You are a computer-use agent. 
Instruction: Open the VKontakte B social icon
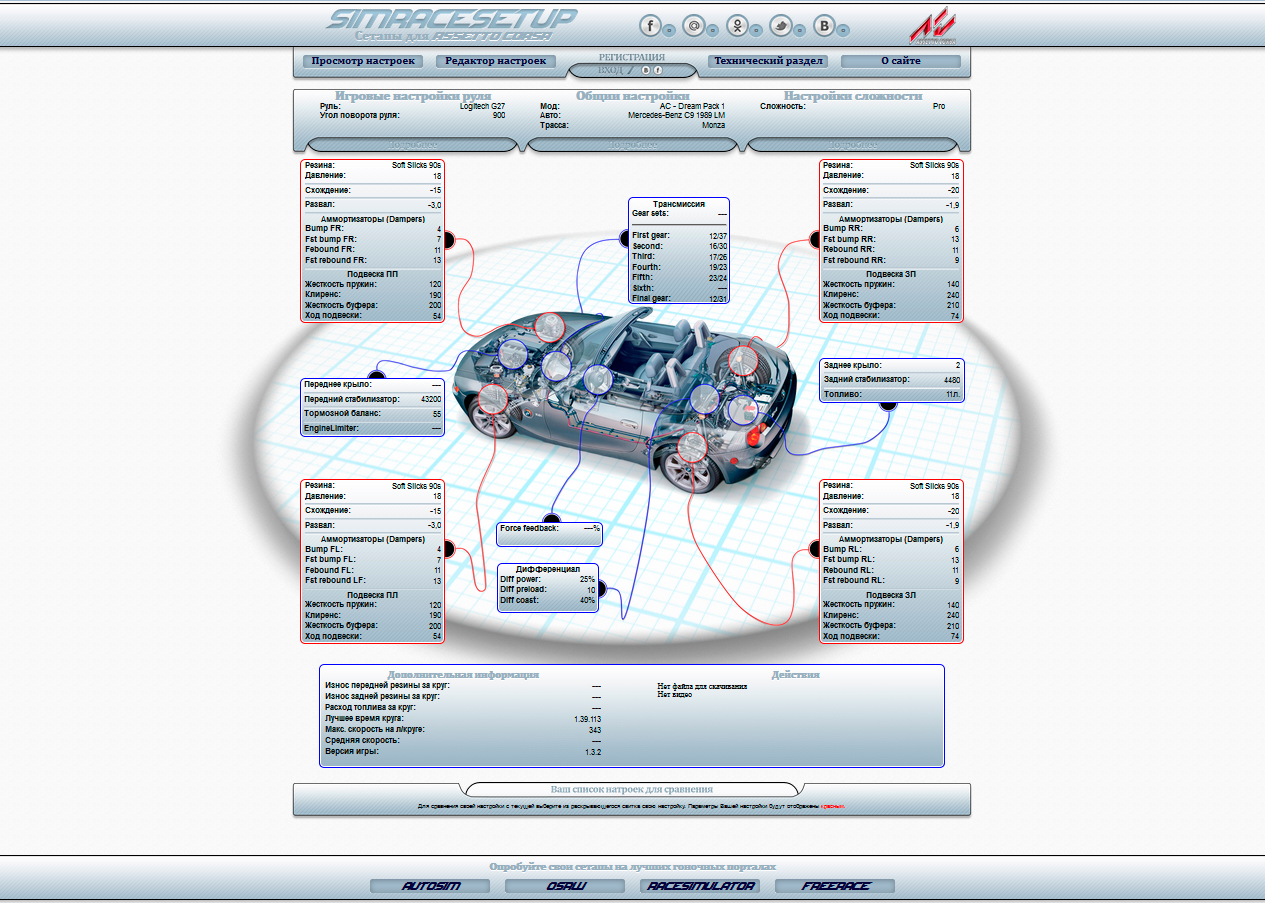point(826,26)
